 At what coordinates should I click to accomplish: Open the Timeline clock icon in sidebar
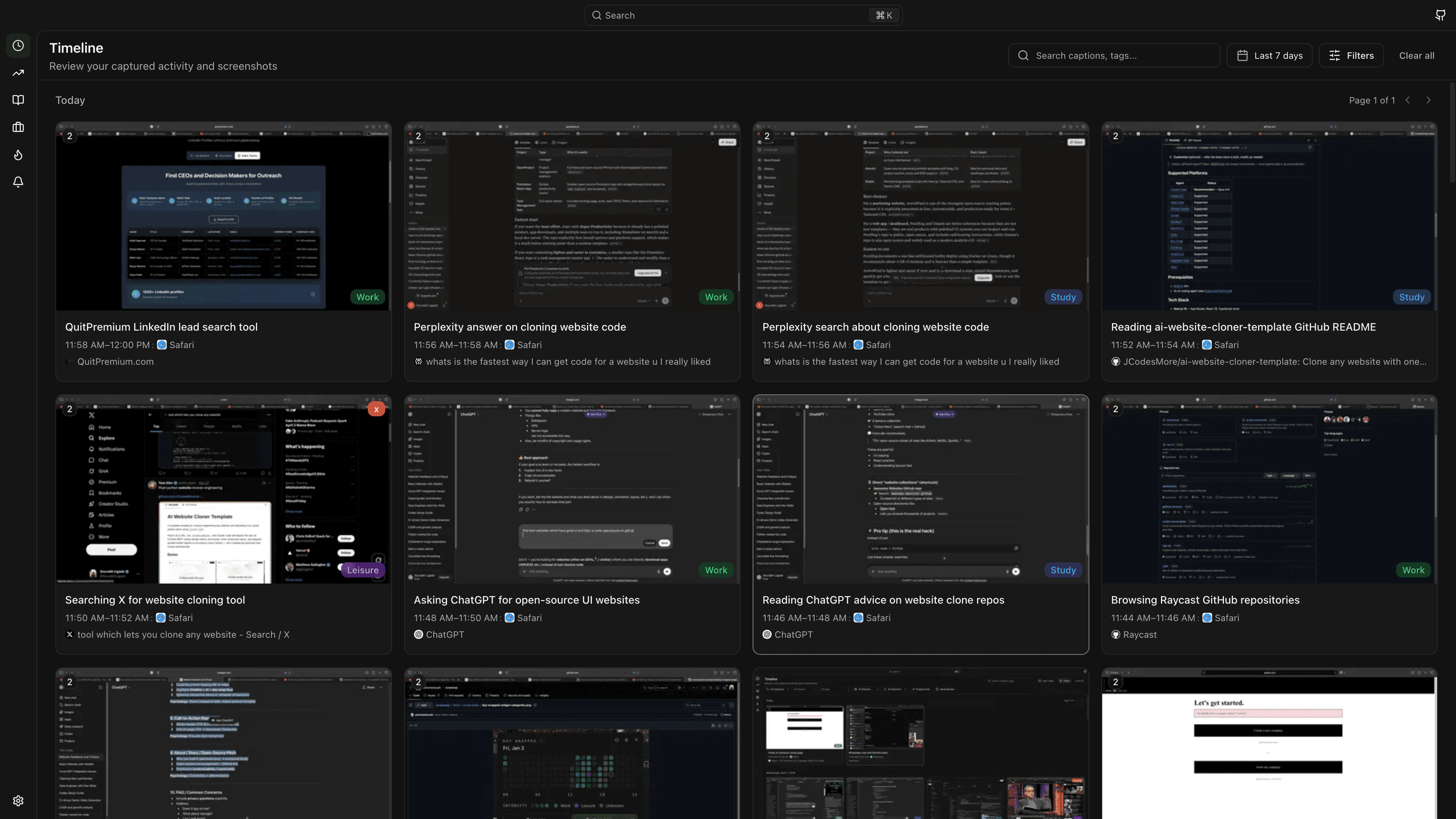pos(18,45)
